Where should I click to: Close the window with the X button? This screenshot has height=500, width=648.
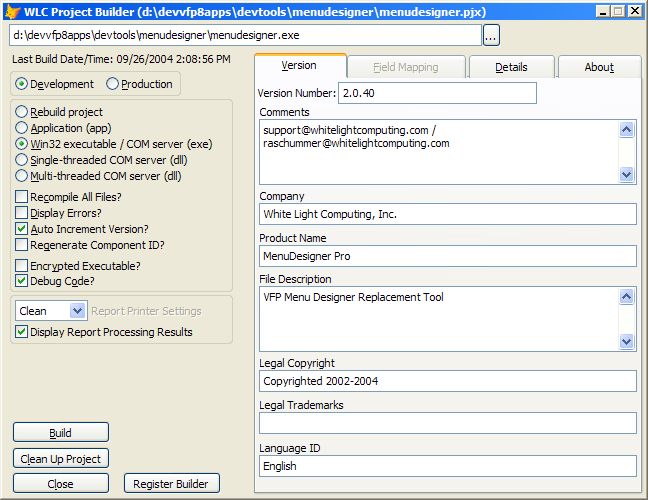[635, 11]
